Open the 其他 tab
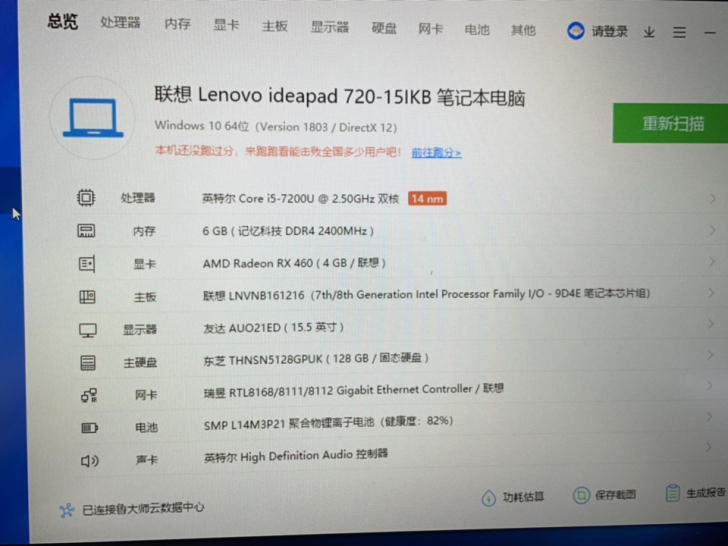728x546 pixels. click(x=523, y=30)
